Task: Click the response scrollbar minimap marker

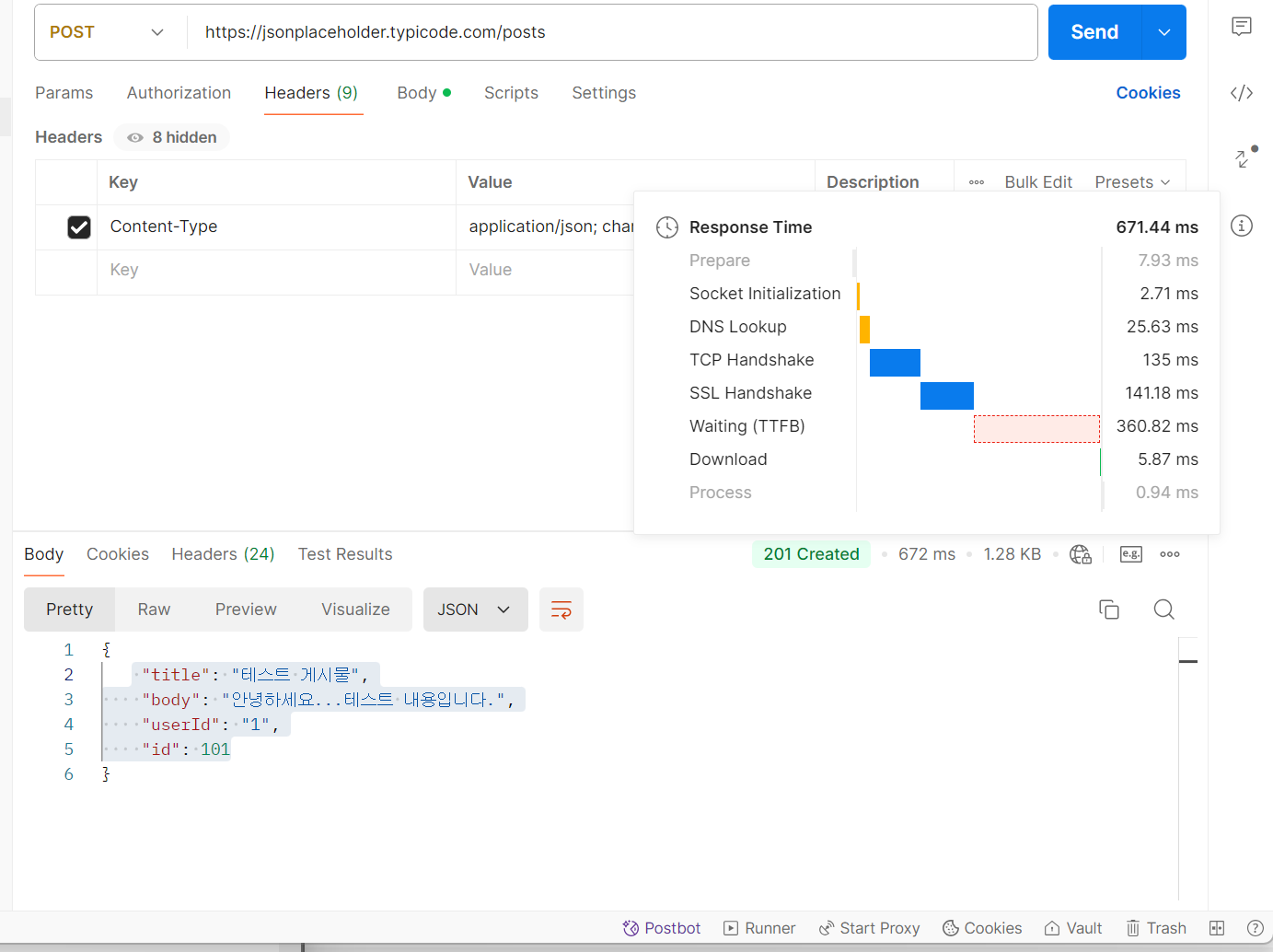Action: tap(1188, 661)
